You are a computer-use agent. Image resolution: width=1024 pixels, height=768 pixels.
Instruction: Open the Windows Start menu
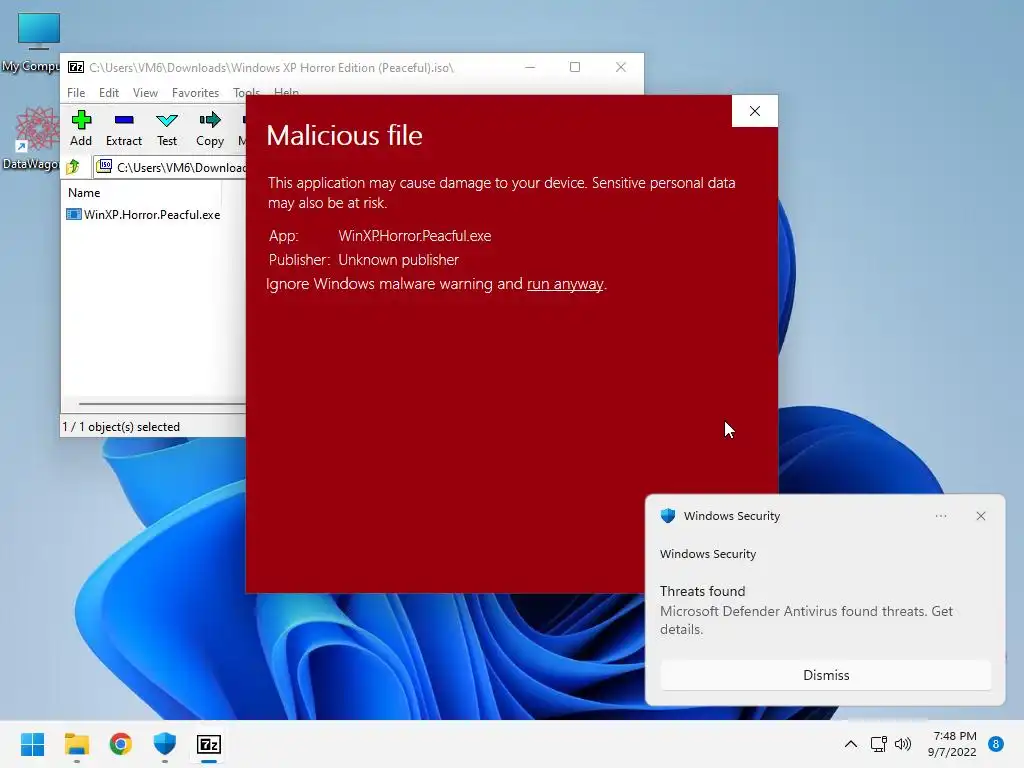[33, 744]
